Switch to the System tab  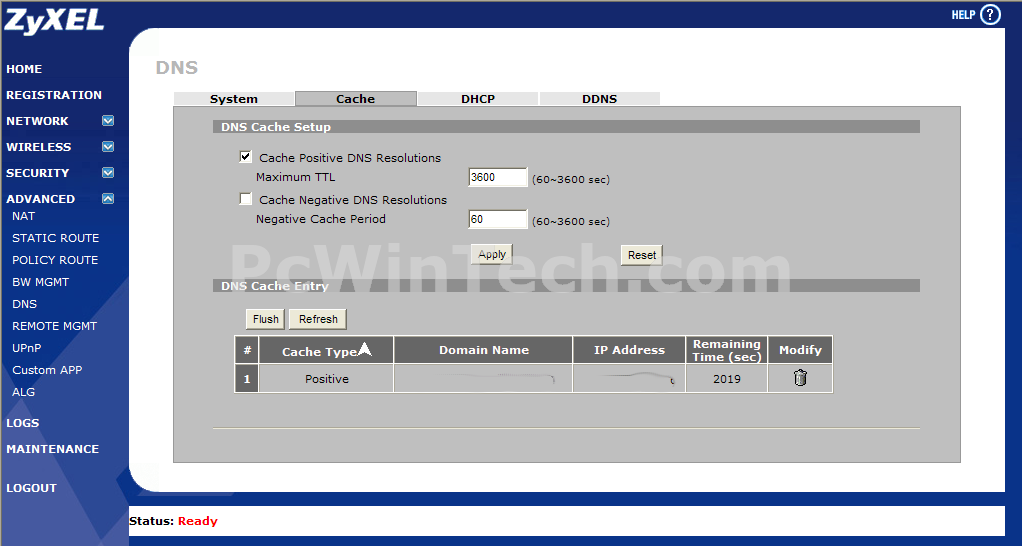(x=233, y=98)
